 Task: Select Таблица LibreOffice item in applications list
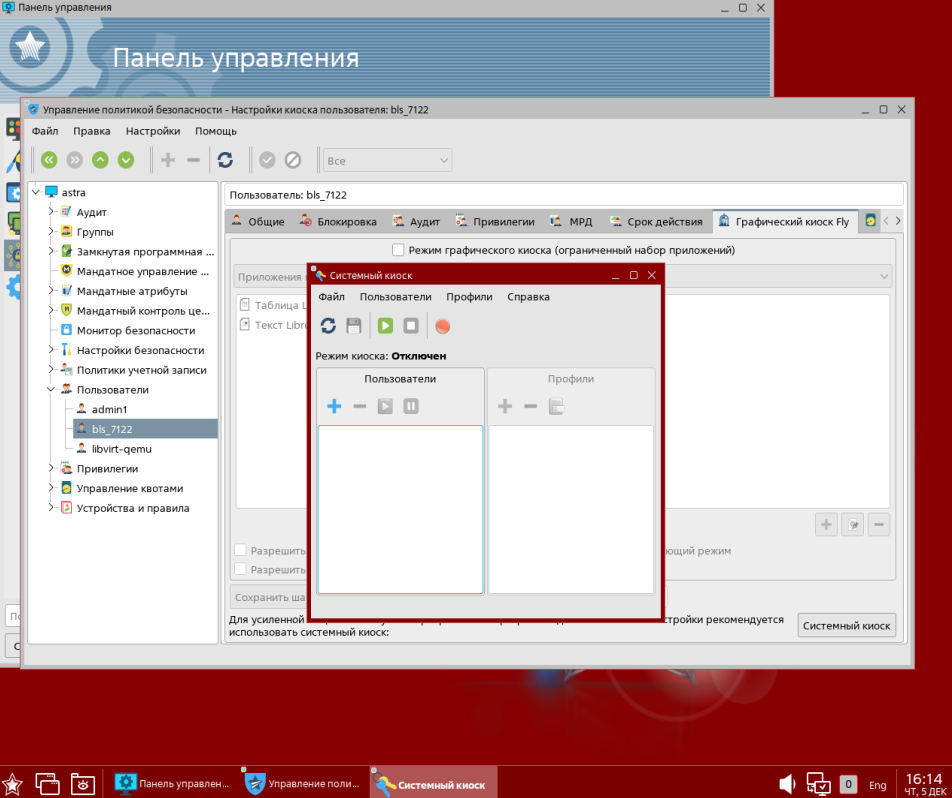[274, 305]
